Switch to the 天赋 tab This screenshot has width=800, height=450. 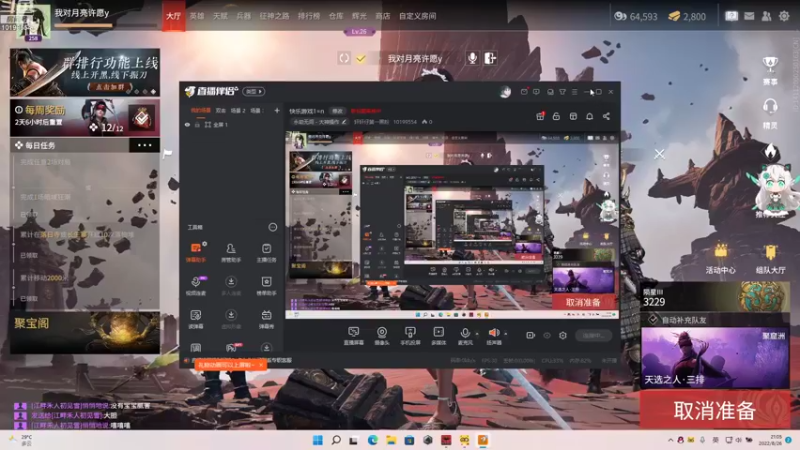coord(220,16)
